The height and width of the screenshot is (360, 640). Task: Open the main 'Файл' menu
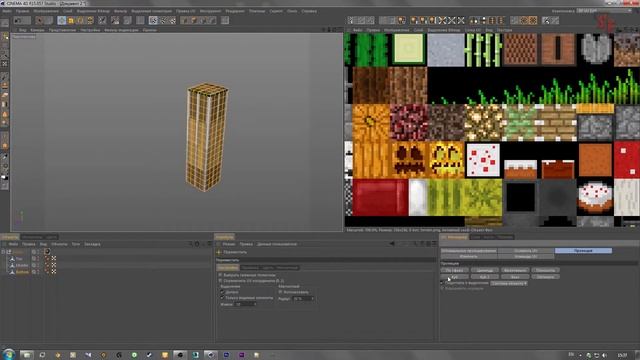[7, 11]
